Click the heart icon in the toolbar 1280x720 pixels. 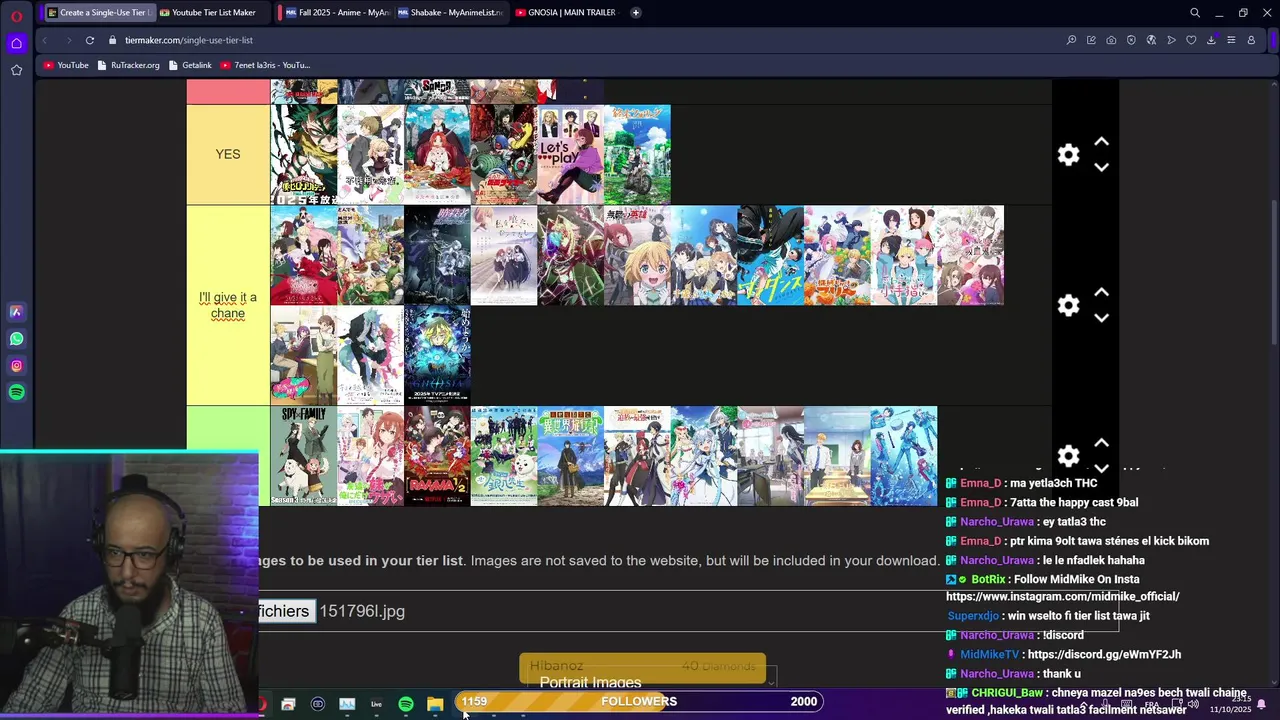pos(1191,40)
